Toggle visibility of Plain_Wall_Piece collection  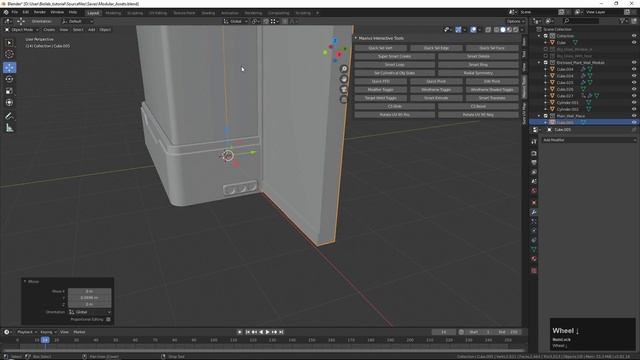[634, 116]
